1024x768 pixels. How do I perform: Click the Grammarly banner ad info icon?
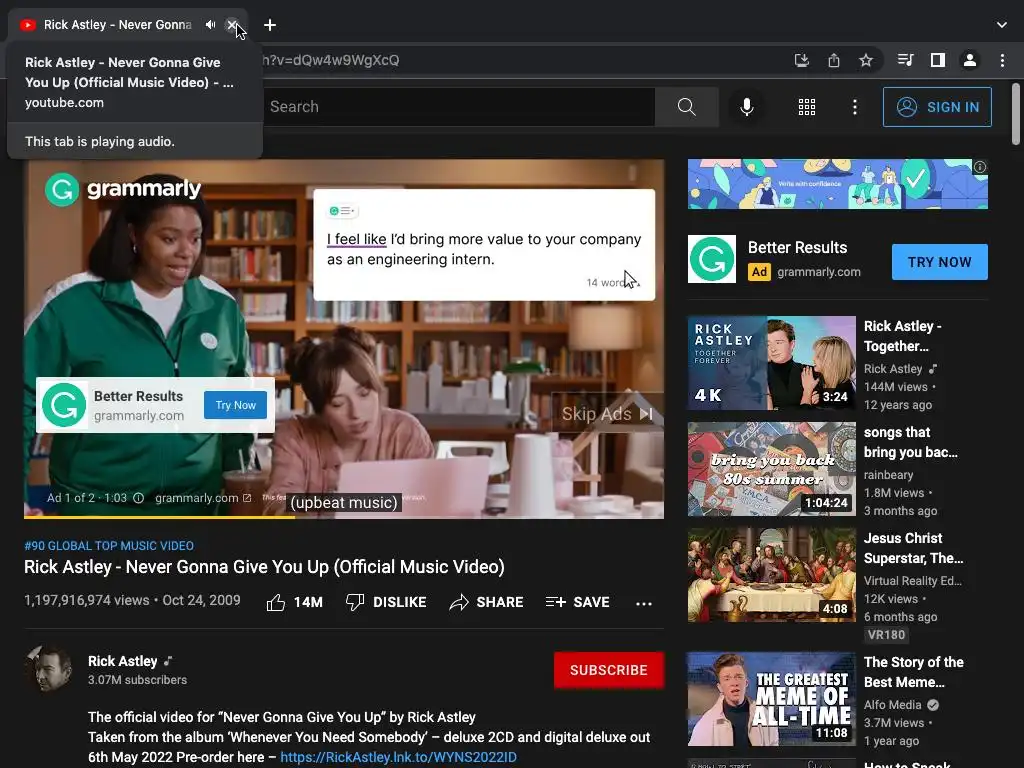[980, 167]
